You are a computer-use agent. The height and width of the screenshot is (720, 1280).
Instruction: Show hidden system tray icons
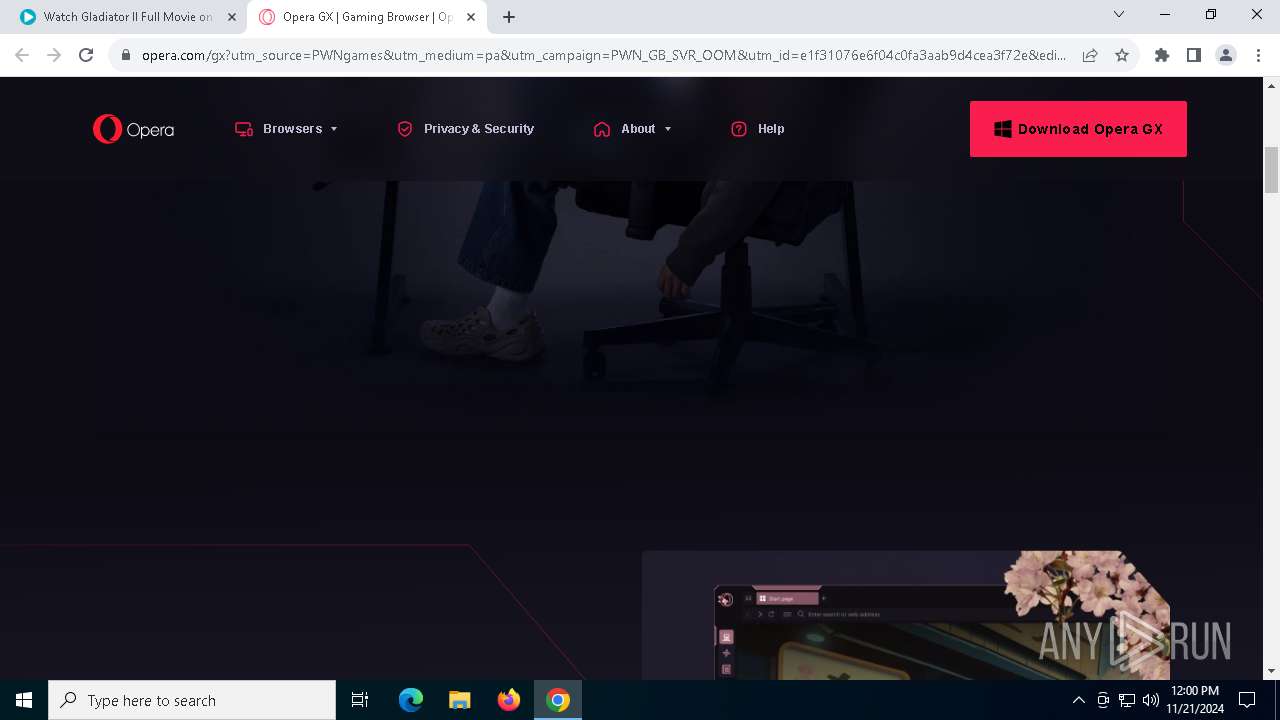[x=1078, y=700]
